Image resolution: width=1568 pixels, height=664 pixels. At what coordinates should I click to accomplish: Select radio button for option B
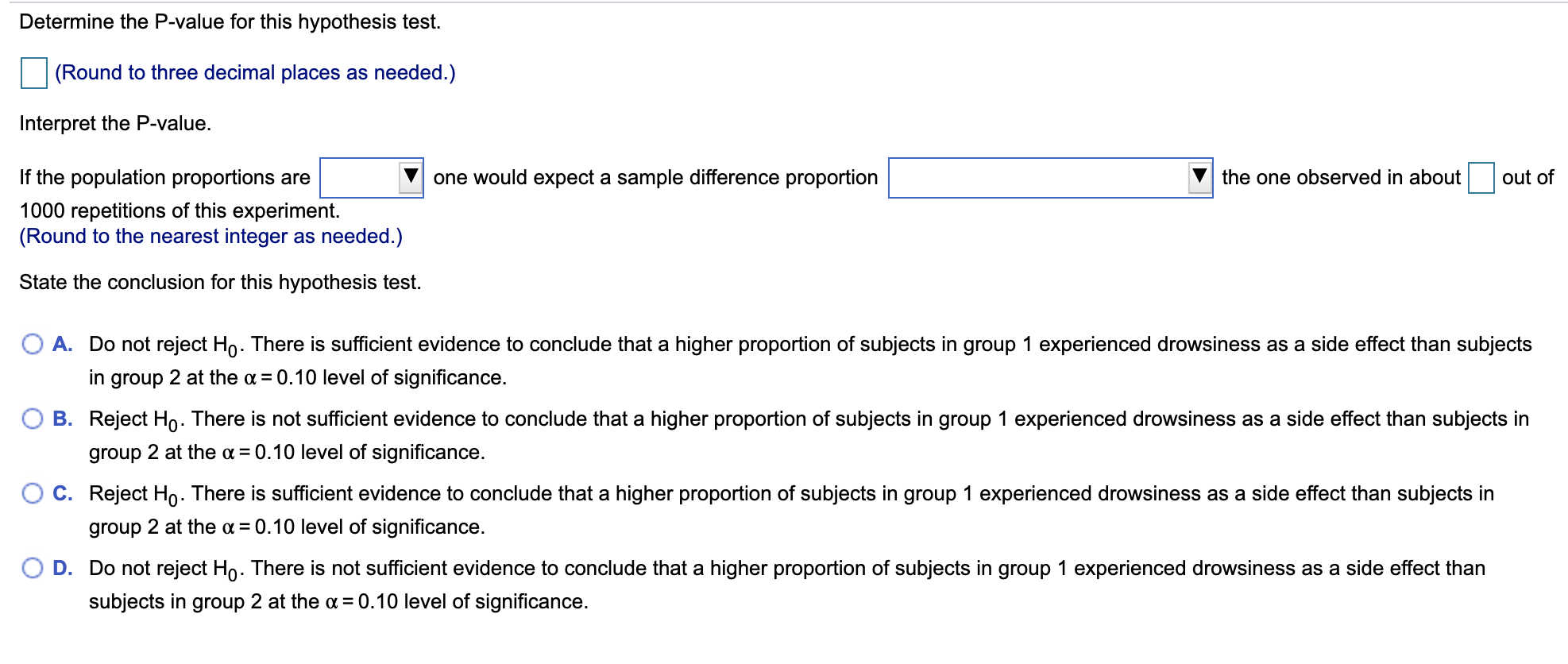[x=33, y=419]
